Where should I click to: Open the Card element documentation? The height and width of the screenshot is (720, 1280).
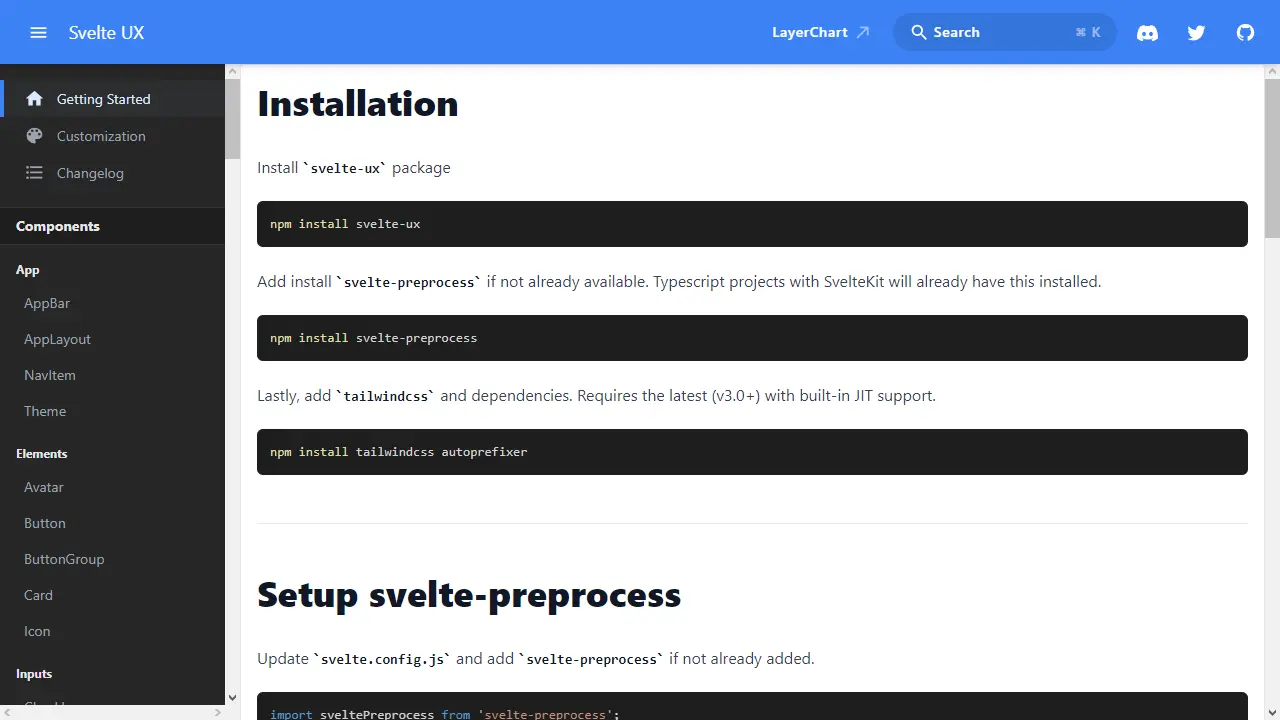[x=38, y=595]
